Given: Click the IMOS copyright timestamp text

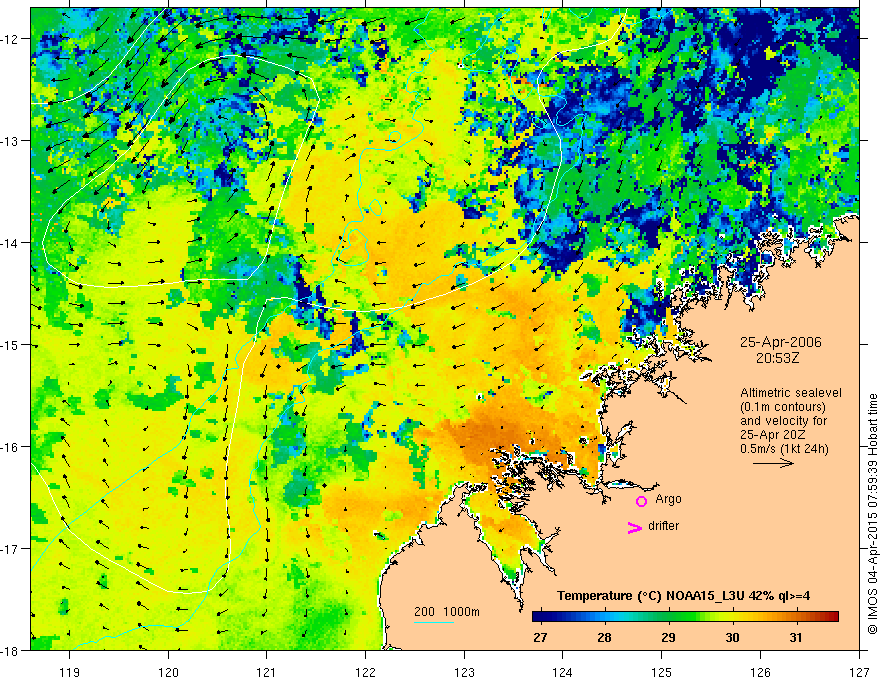Looking at the screenshot, I should click(x=872, y=514).
